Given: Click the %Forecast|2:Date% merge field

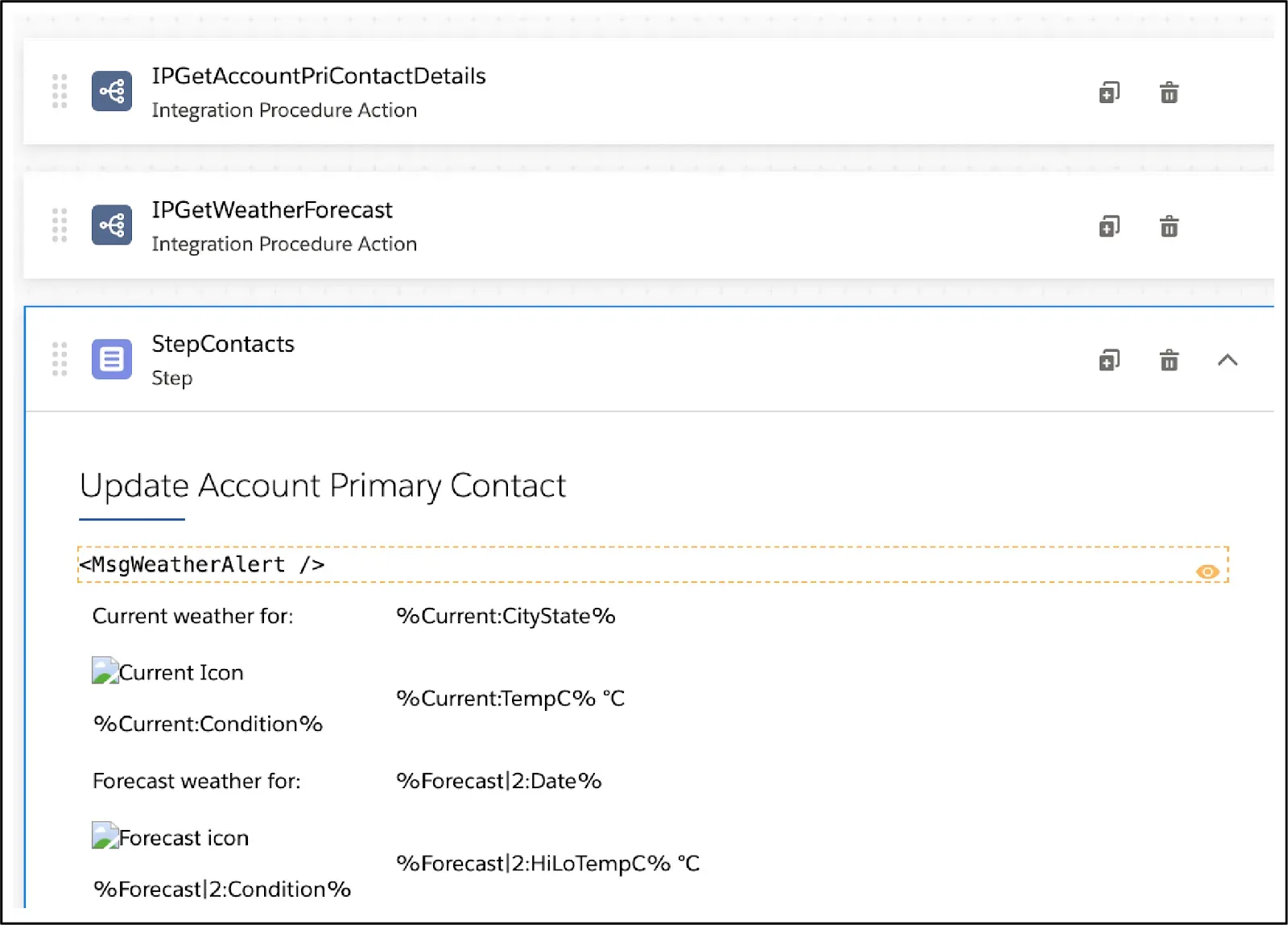Looking at the screenshot, I should point(499,781).
